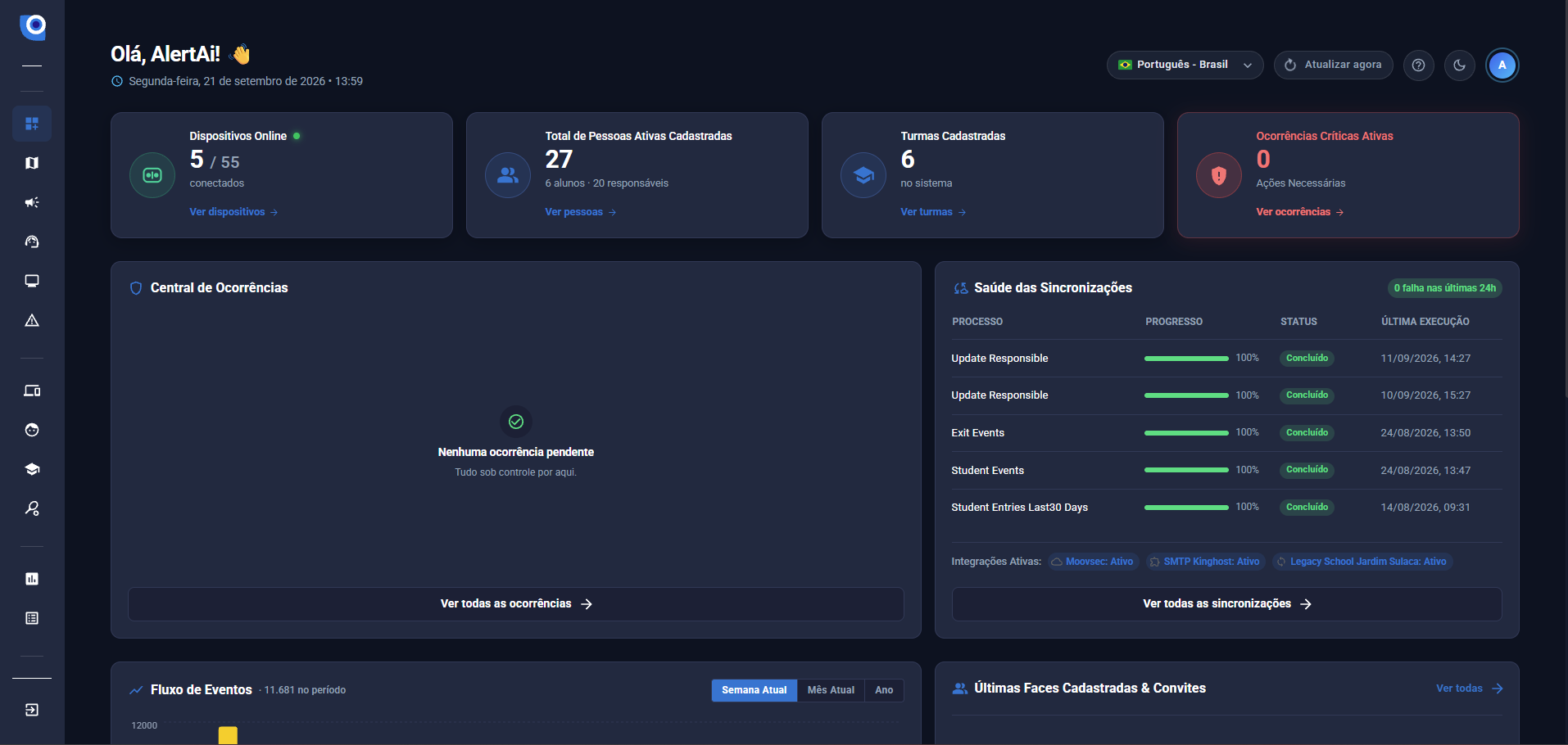This screenshot has width=1568, height=745.
Task: Open the warning triangle icon in sidebar
Action: click(32, 320)
